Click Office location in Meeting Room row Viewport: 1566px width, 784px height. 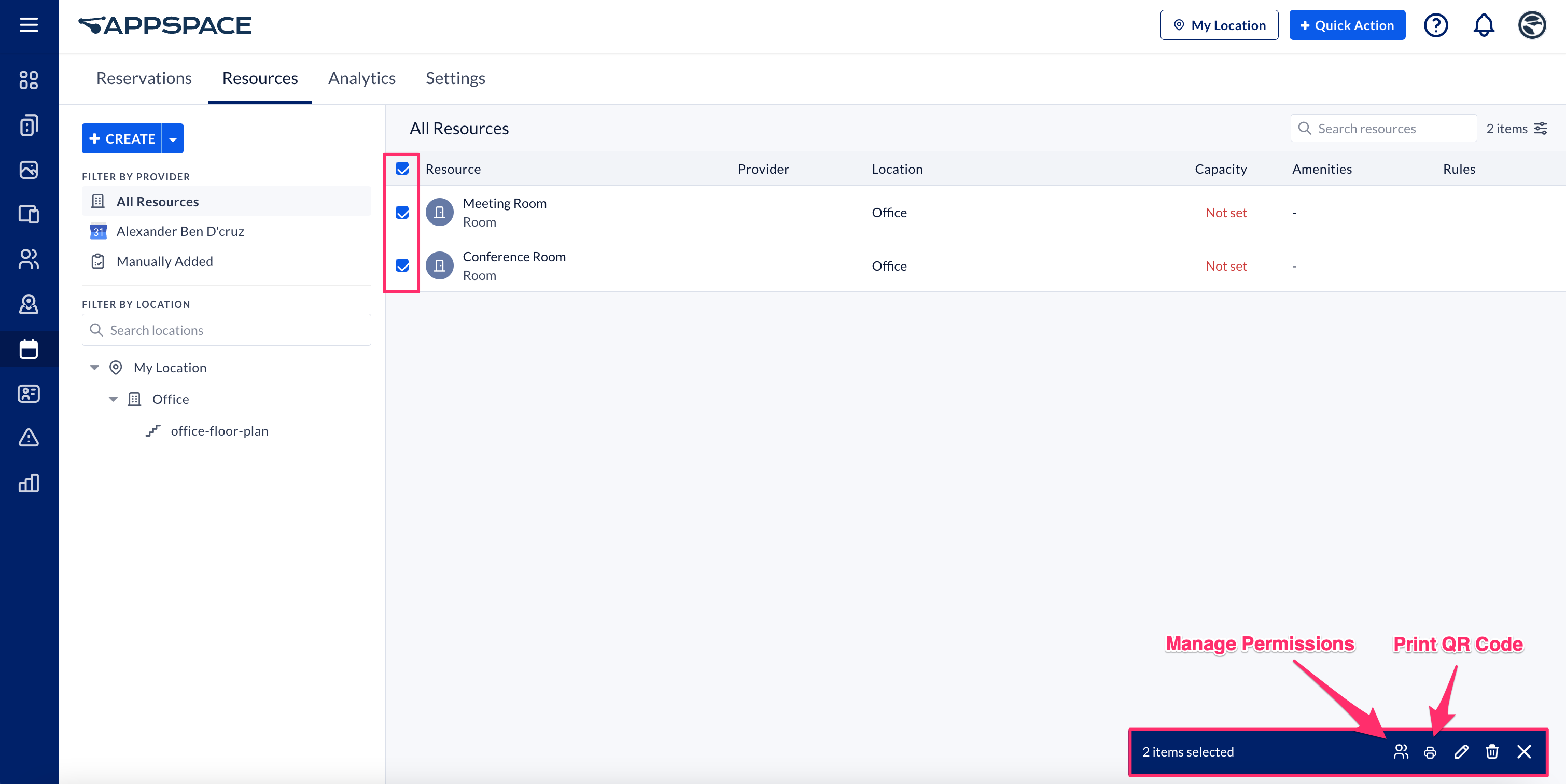coord(889,212)
